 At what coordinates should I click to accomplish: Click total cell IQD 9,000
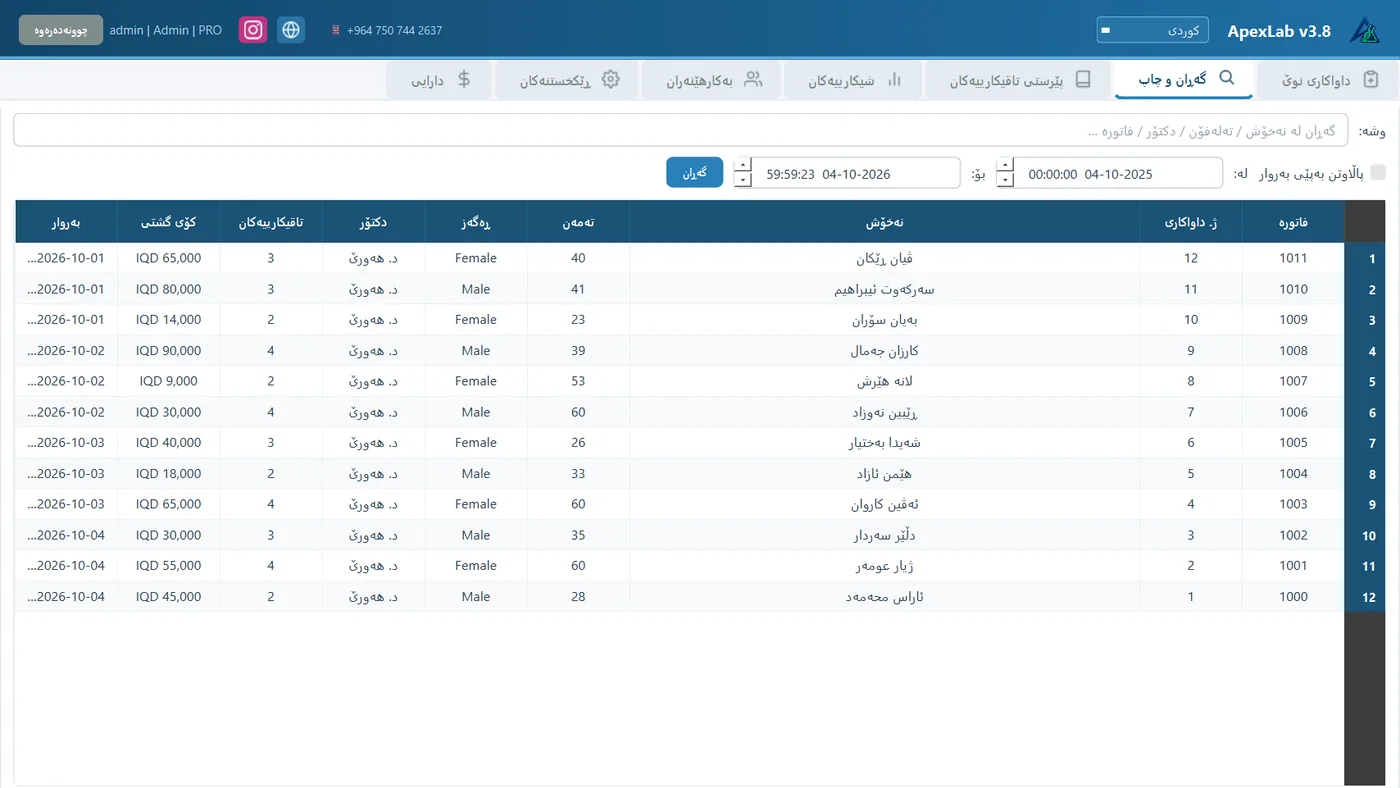[168, 381]
